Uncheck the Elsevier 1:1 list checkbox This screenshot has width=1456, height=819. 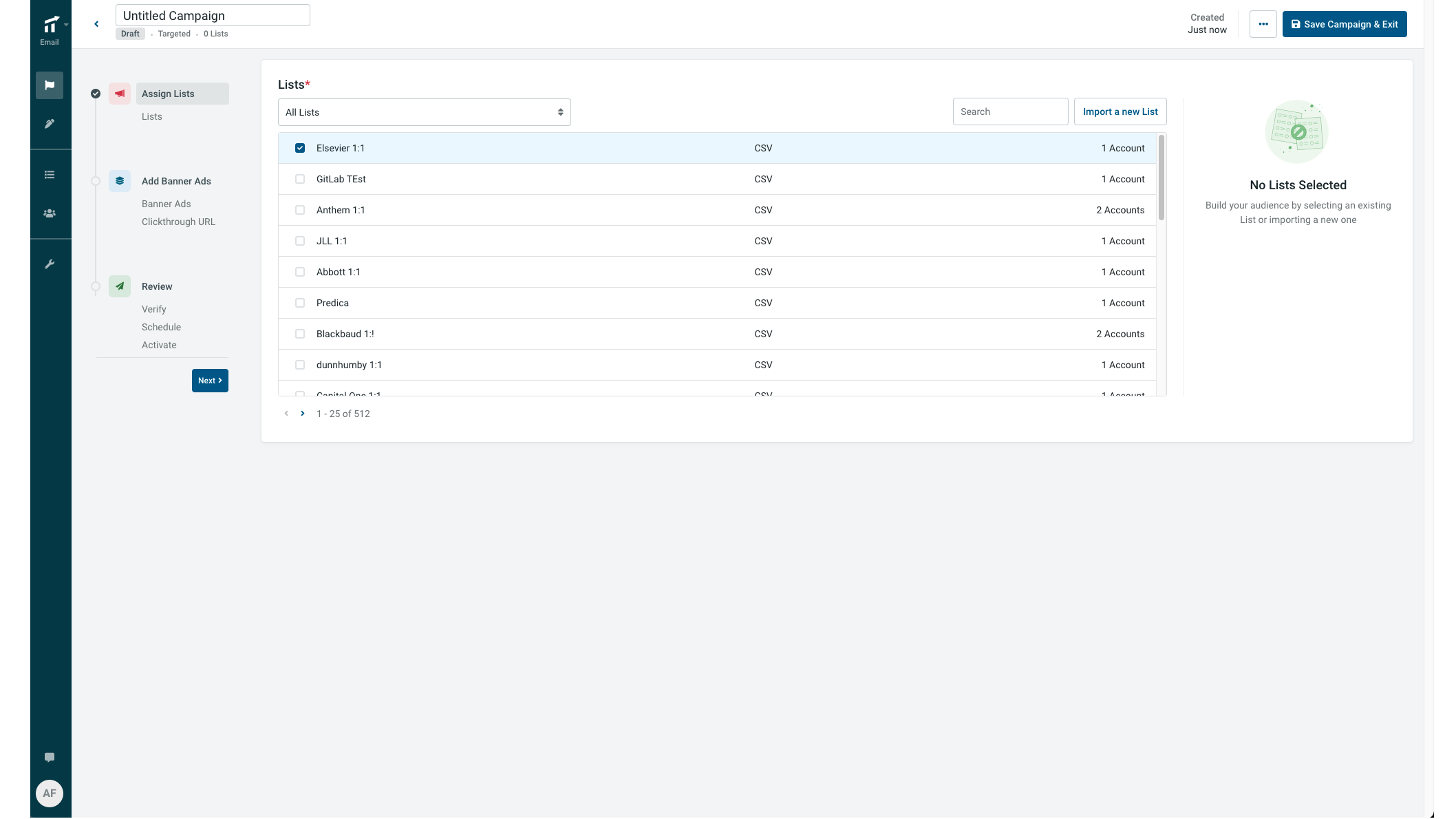pyautogui.click(x=300, y=148)
